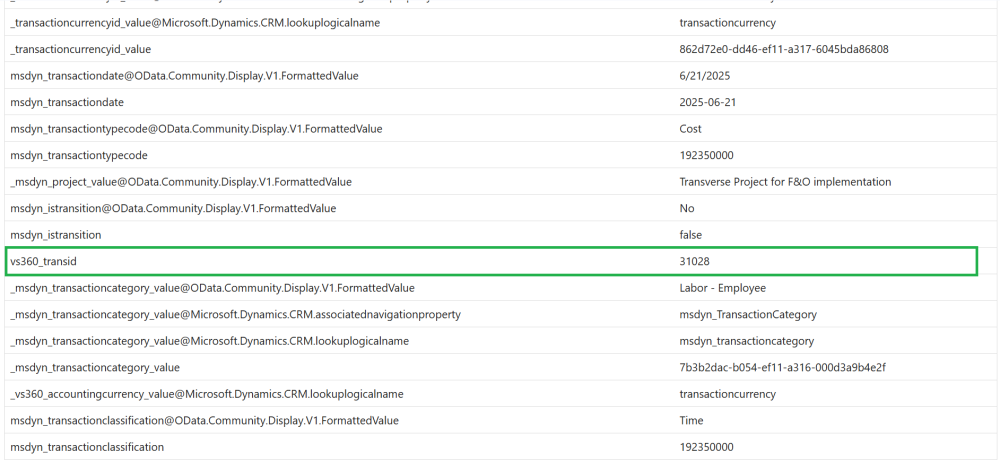1000x462 pixels.
Task: Click the GUID value starting with 7b3b2dac
Action: point(782,367)
